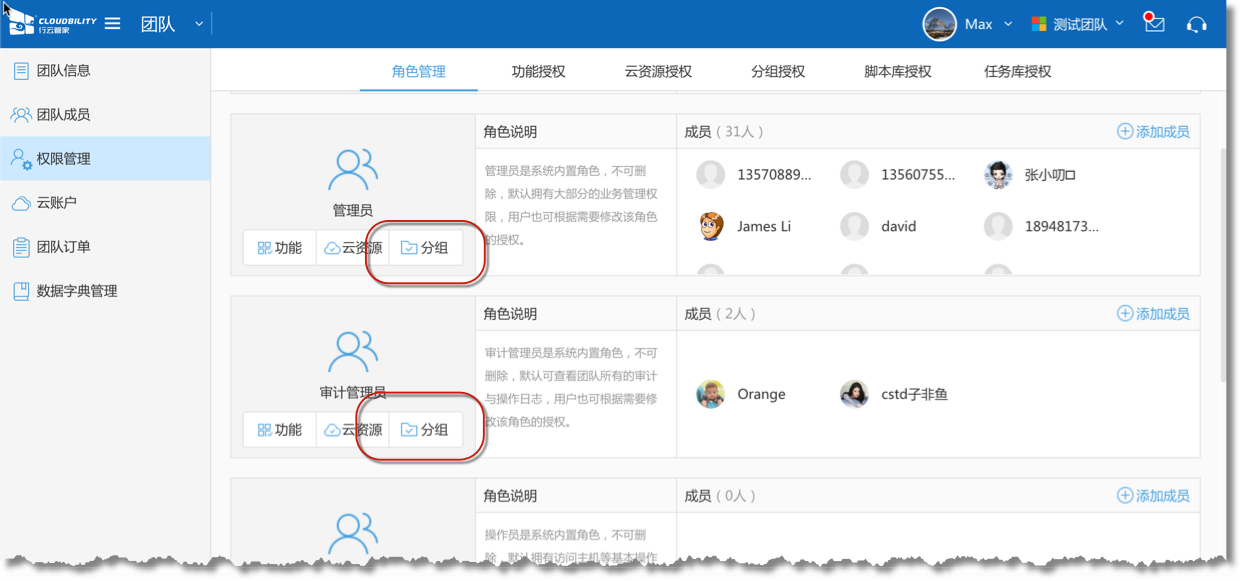
Task: Click 分组 button under 管理员
Action: coord(425,248)
